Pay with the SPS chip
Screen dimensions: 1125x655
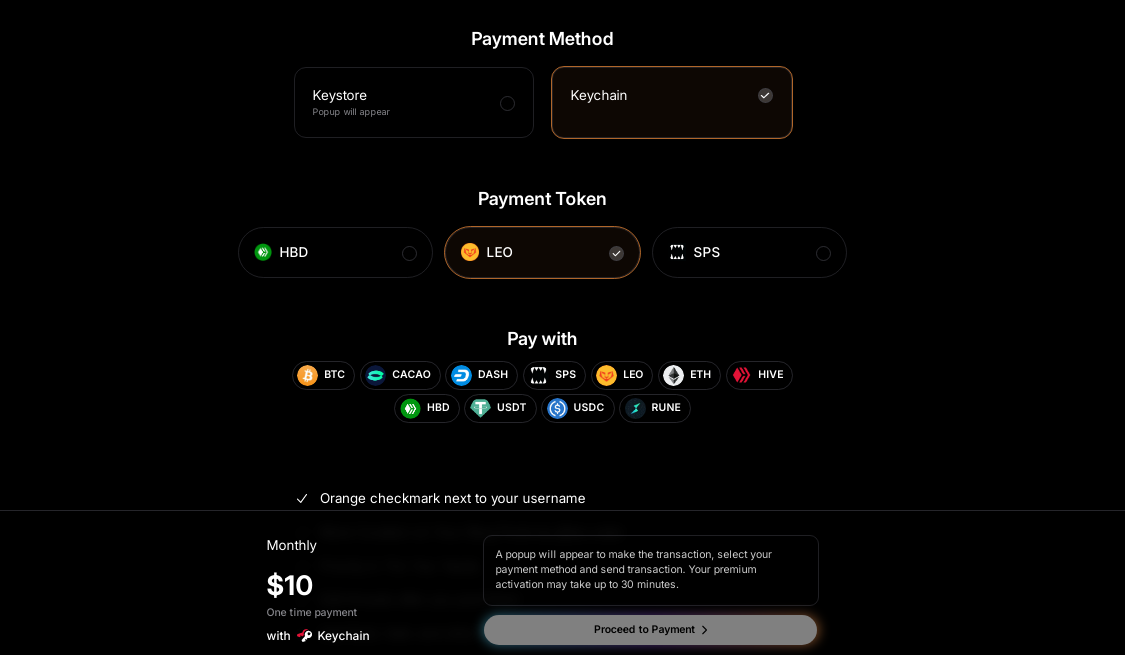[554, 375]
